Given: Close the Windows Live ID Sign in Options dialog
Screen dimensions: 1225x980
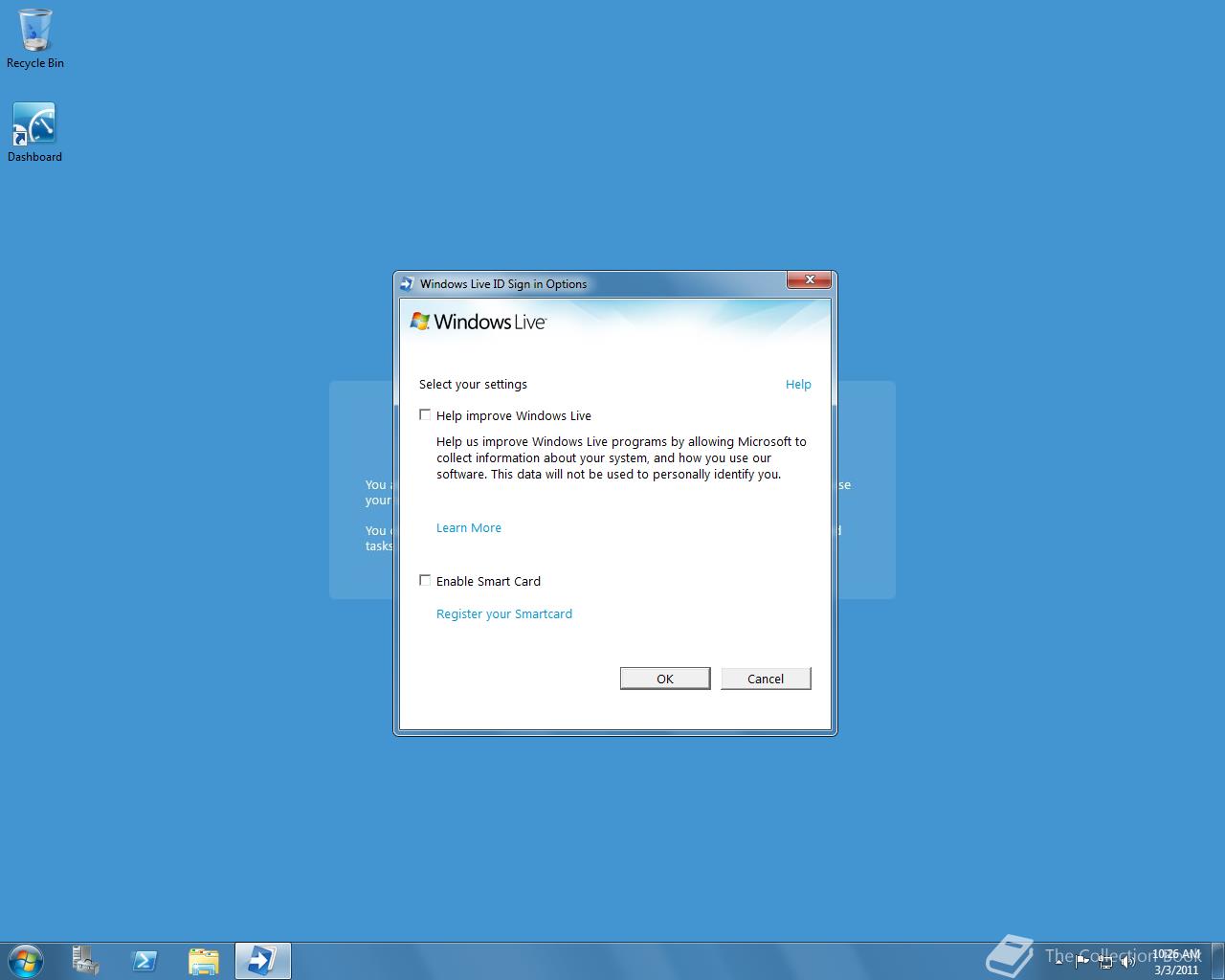Looking at the screenshot, I should pos(810,279).
